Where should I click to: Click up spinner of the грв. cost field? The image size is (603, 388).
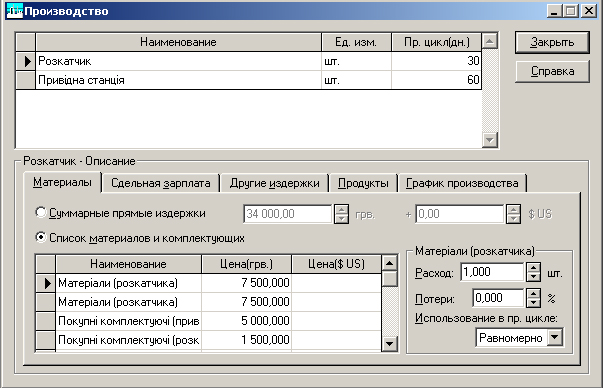341,209
